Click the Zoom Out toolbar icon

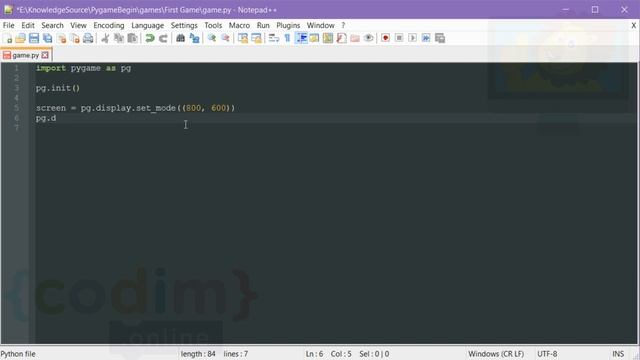click(x=225, y=38)
